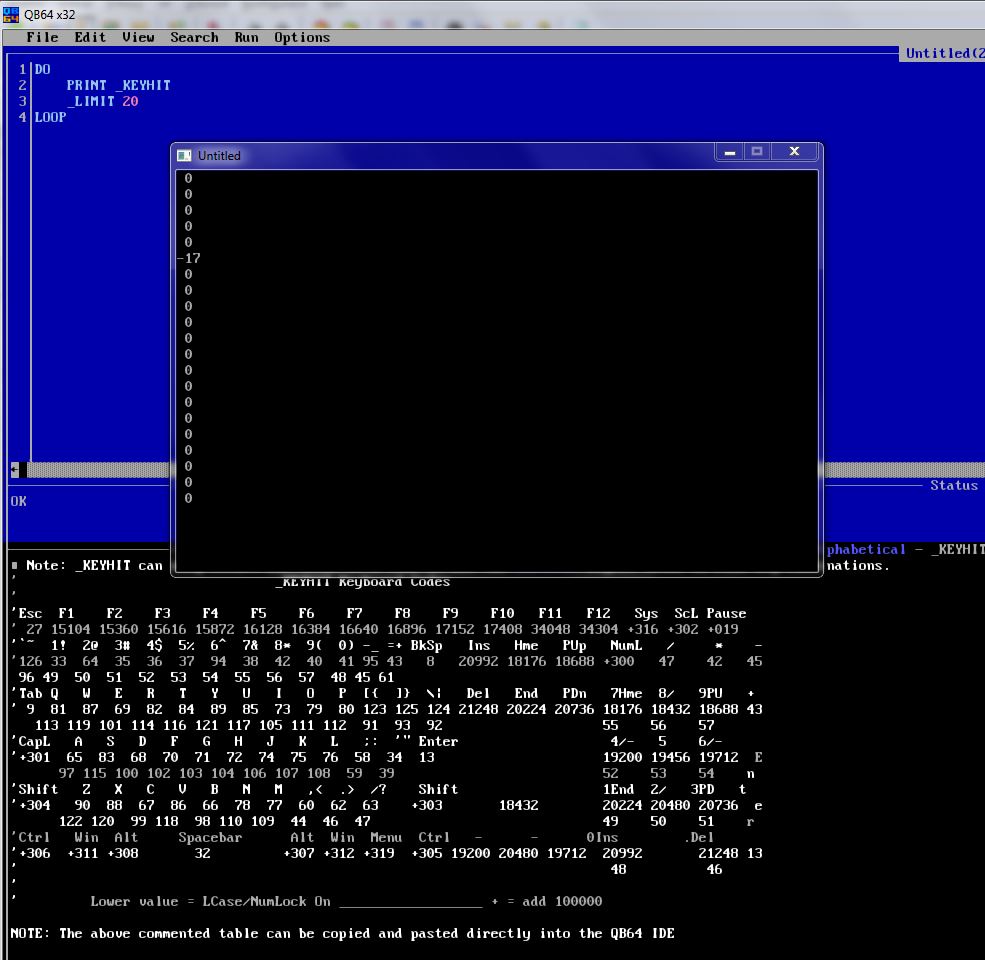
Task: Click line number 1 in the gutter
Action: click(23, 69)
